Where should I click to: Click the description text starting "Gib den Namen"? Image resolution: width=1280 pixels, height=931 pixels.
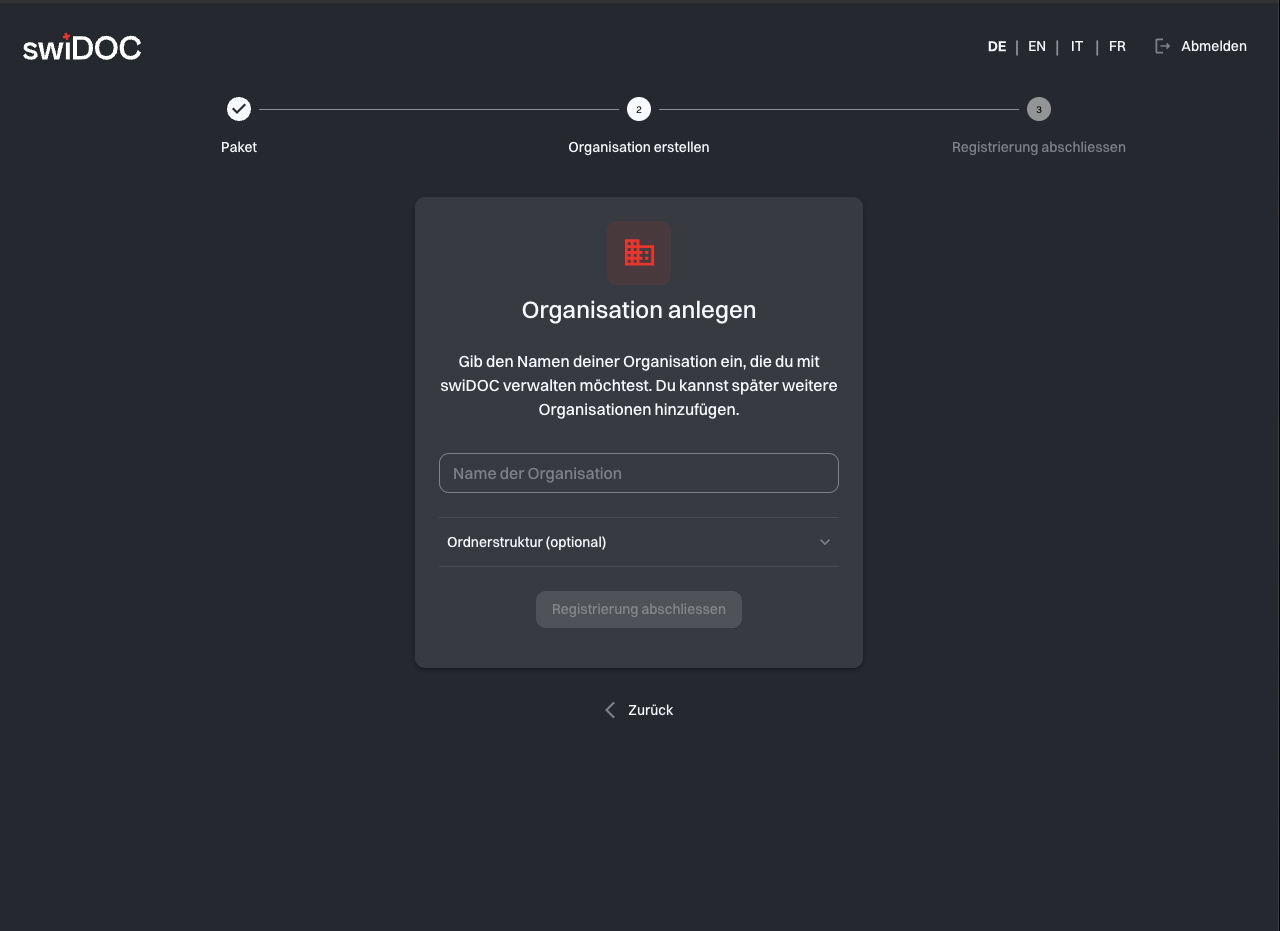tap(639, 385)
